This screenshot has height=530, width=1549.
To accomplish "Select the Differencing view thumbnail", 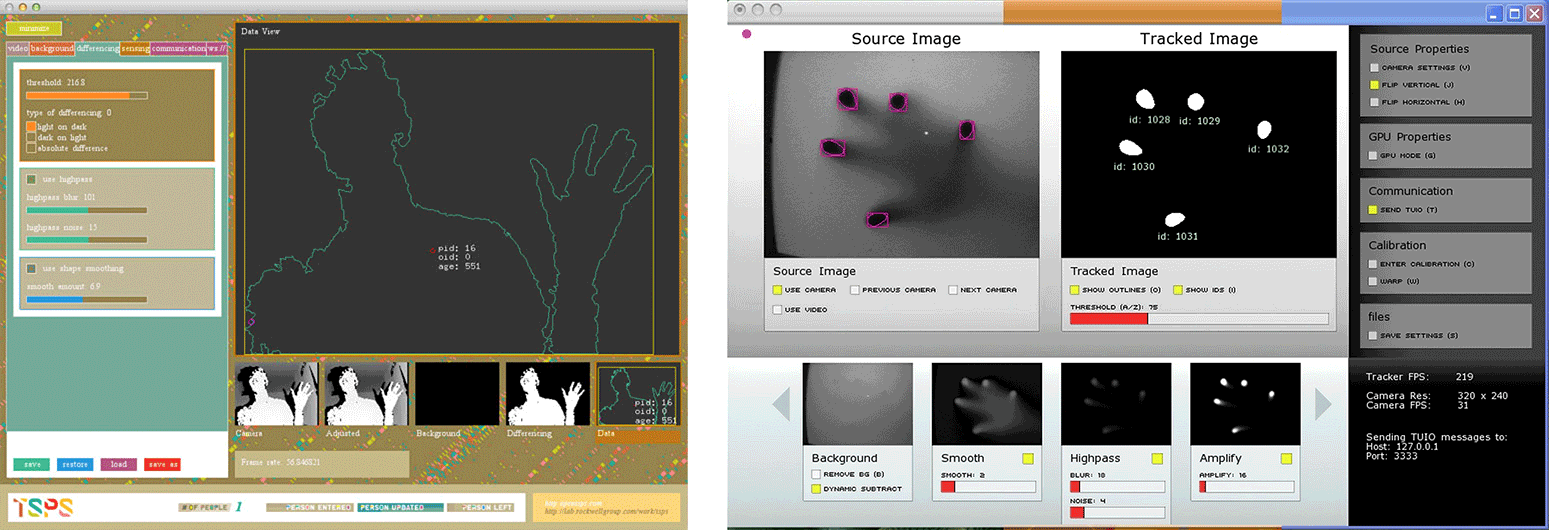I will point(547,395).
